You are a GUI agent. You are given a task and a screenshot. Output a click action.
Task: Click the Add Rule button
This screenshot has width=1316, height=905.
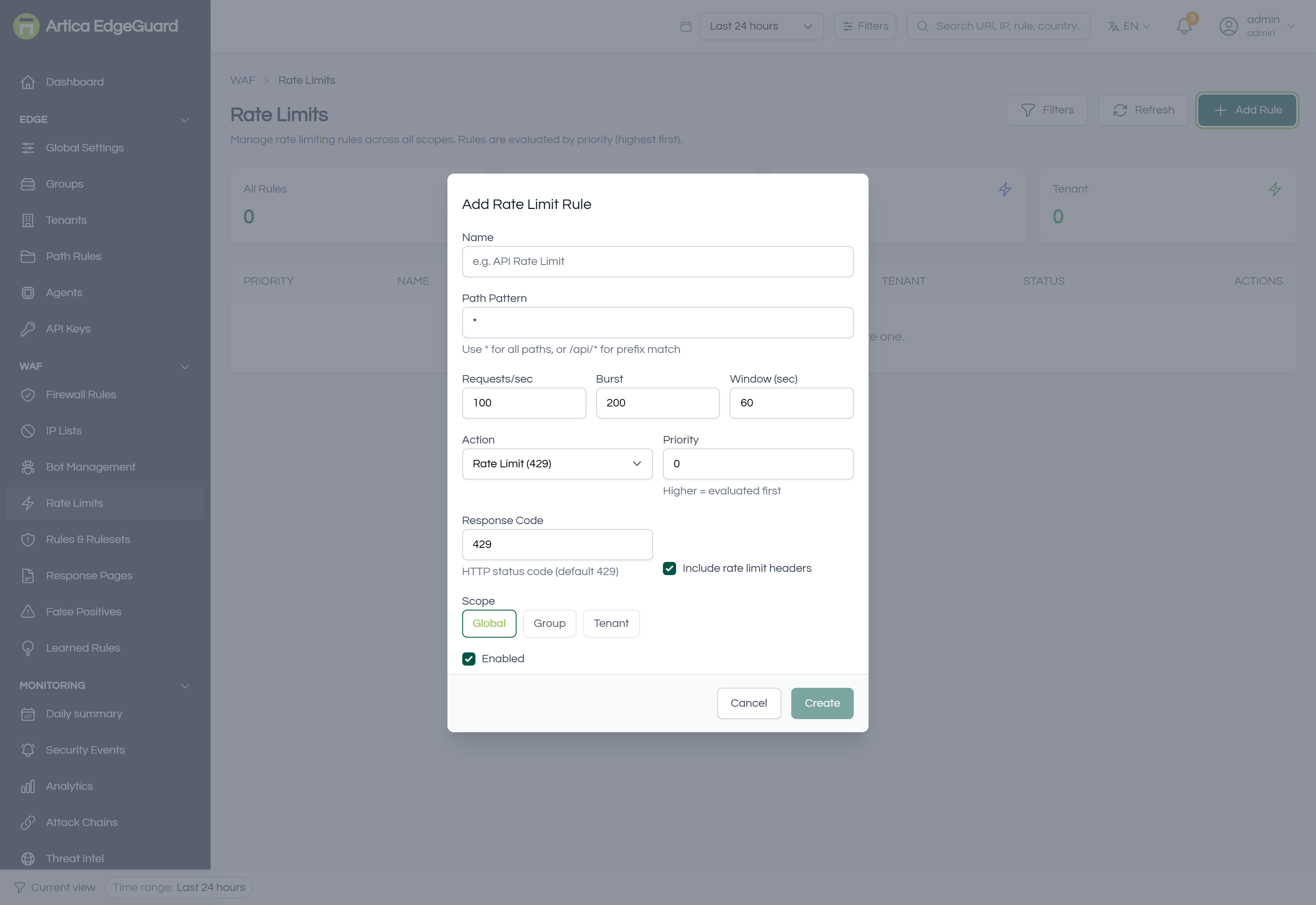[x=1247, y=110]
